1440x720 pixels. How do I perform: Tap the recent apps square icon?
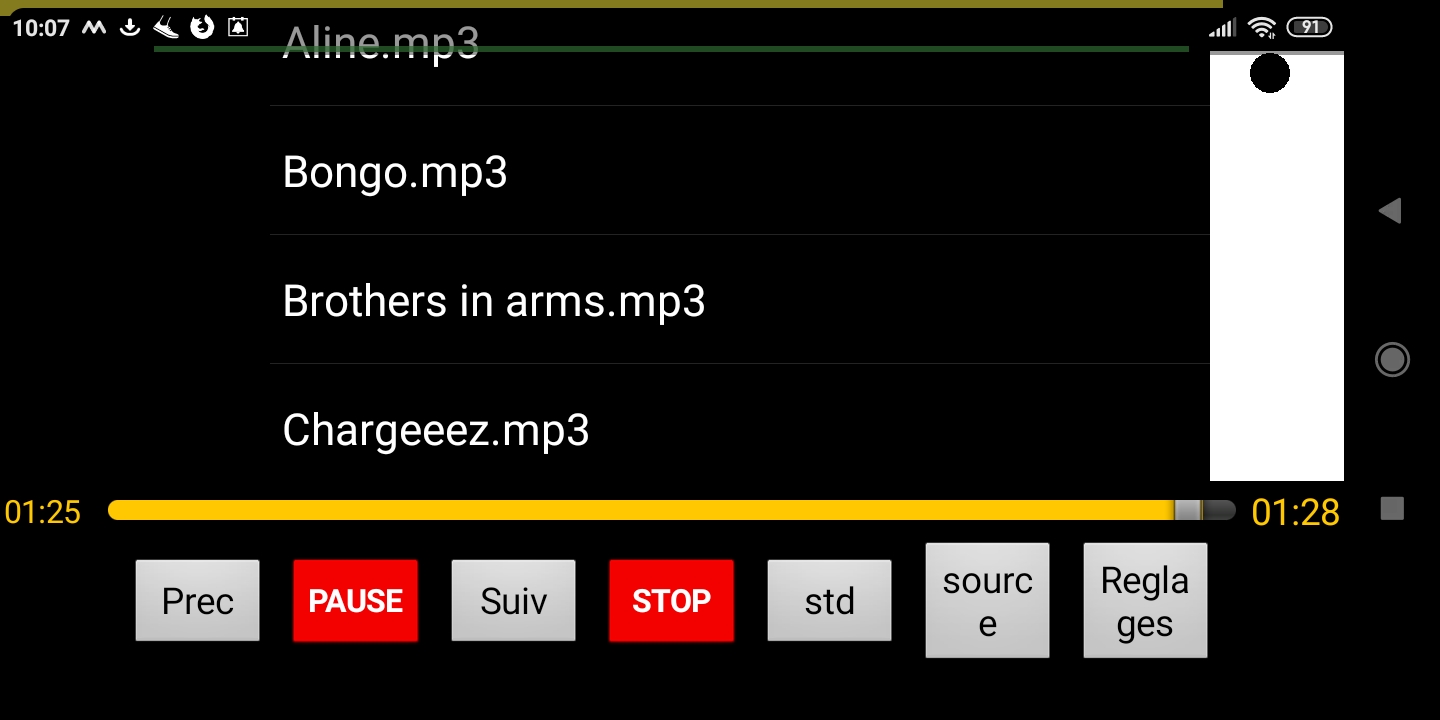(x=1392, y=509)
